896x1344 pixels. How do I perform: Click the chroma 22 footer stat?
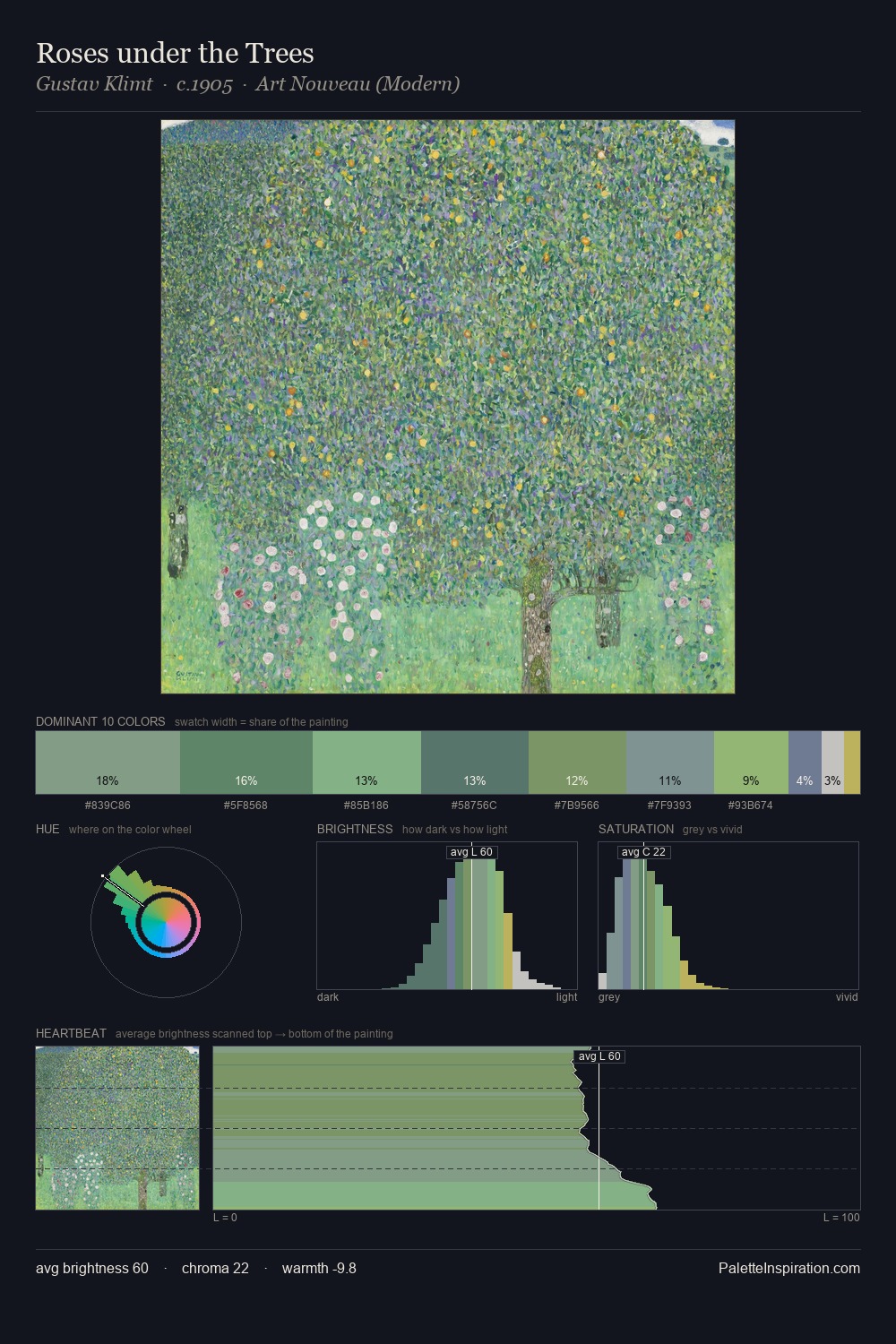pyautogui.click(x=215, y=1269)
